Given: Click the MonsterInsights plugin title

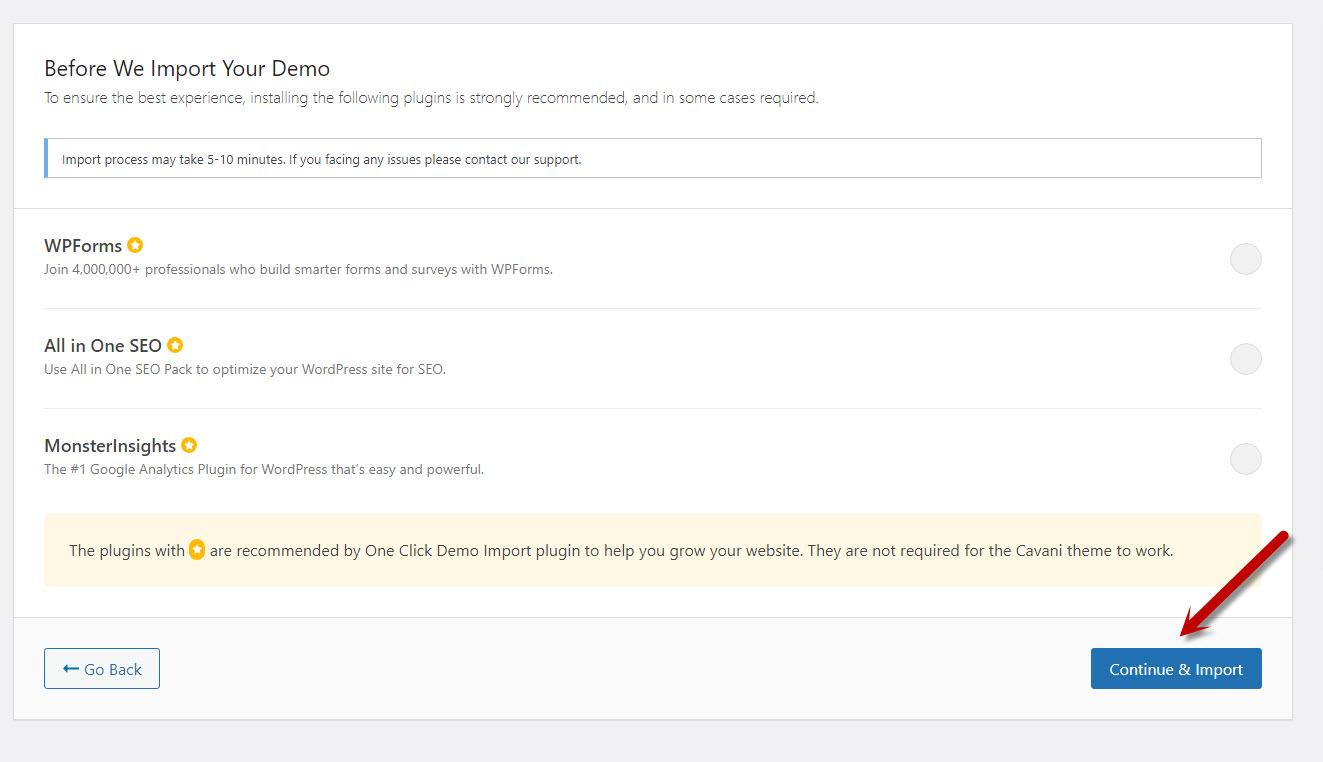Looking at the screenshot, I should (x=110, y=446).
